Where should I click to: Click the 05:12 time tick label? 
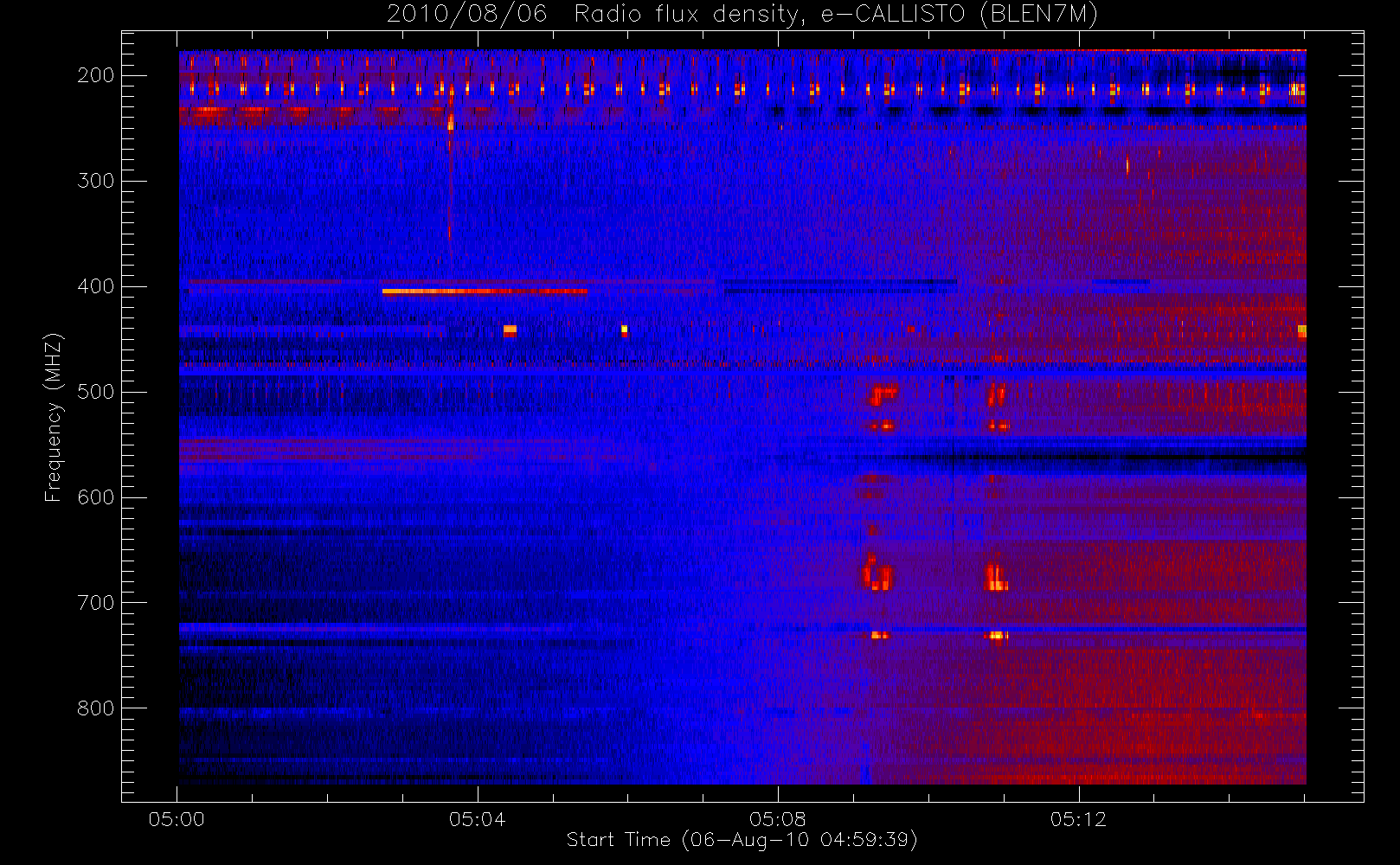(1078, 819)
